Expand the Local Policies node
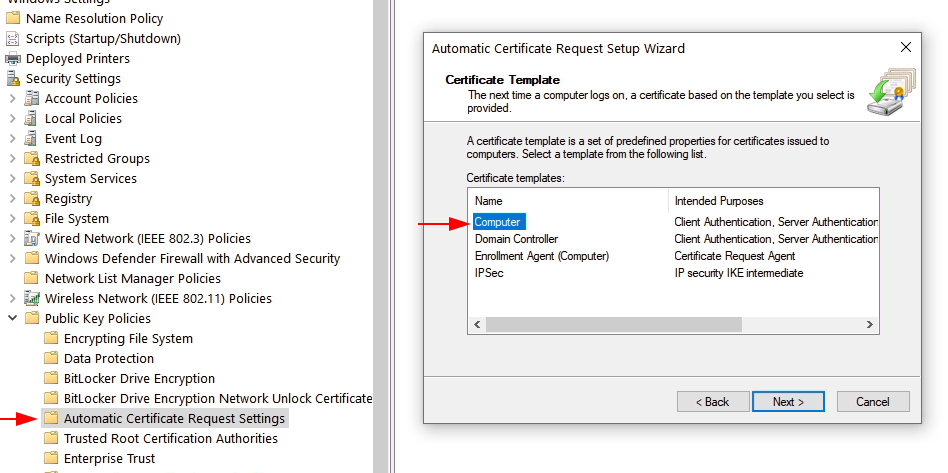This screenshot has width=948, height=473. tap(13, 119)
